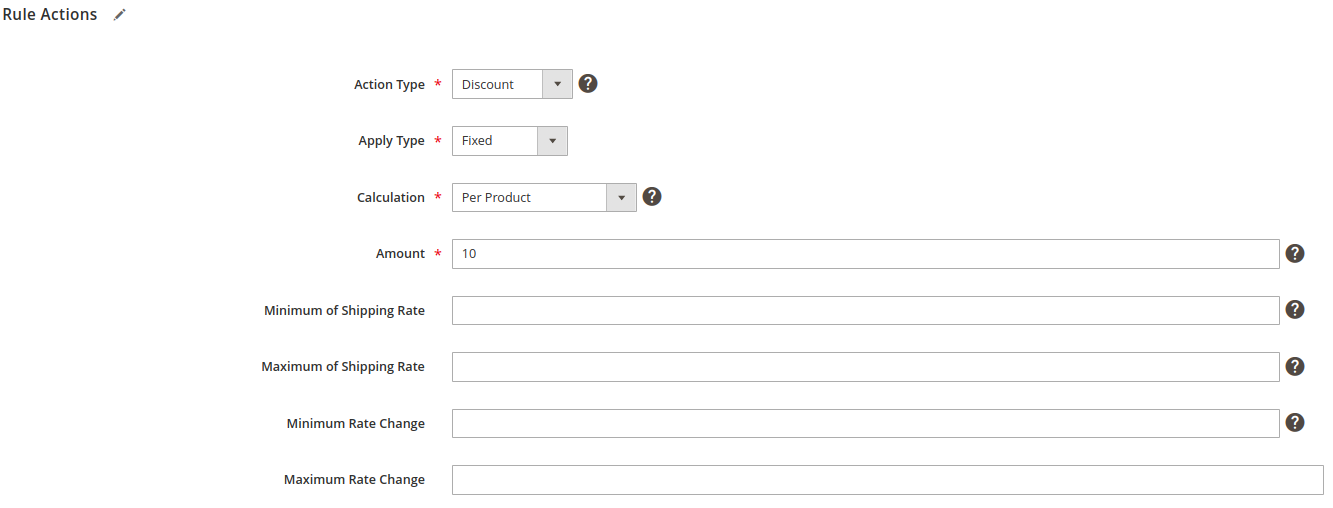
Task: Click the Amount field label
Action: point(400,254)
